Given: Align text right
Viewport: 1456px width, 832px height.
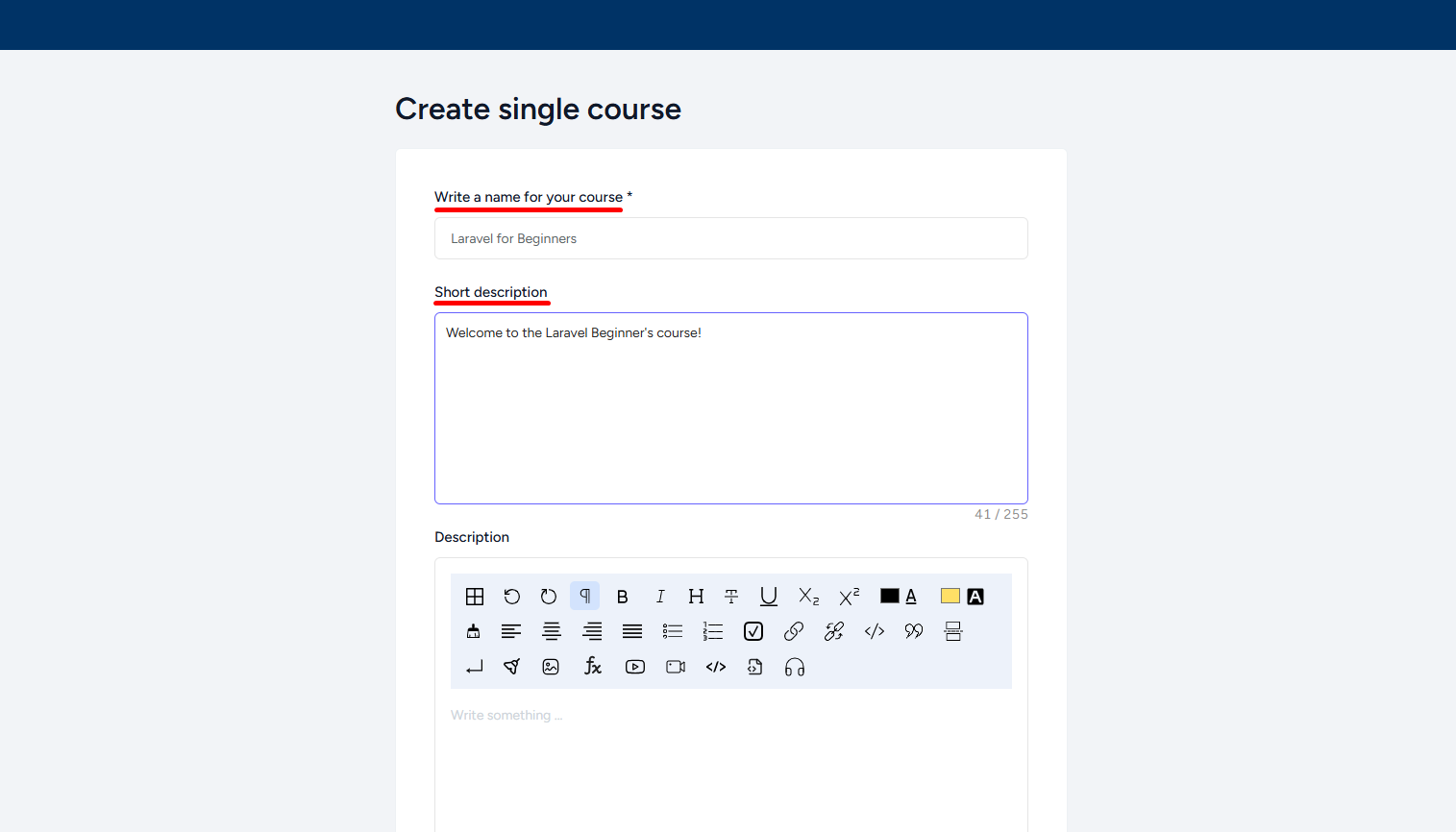Looking at the screenshot, I should (592, 631).
